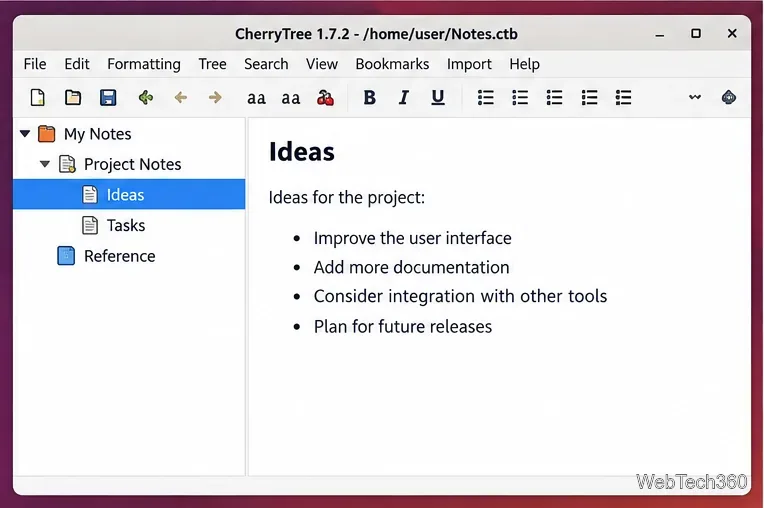Open the Bookmarks menu

[392, 64]
